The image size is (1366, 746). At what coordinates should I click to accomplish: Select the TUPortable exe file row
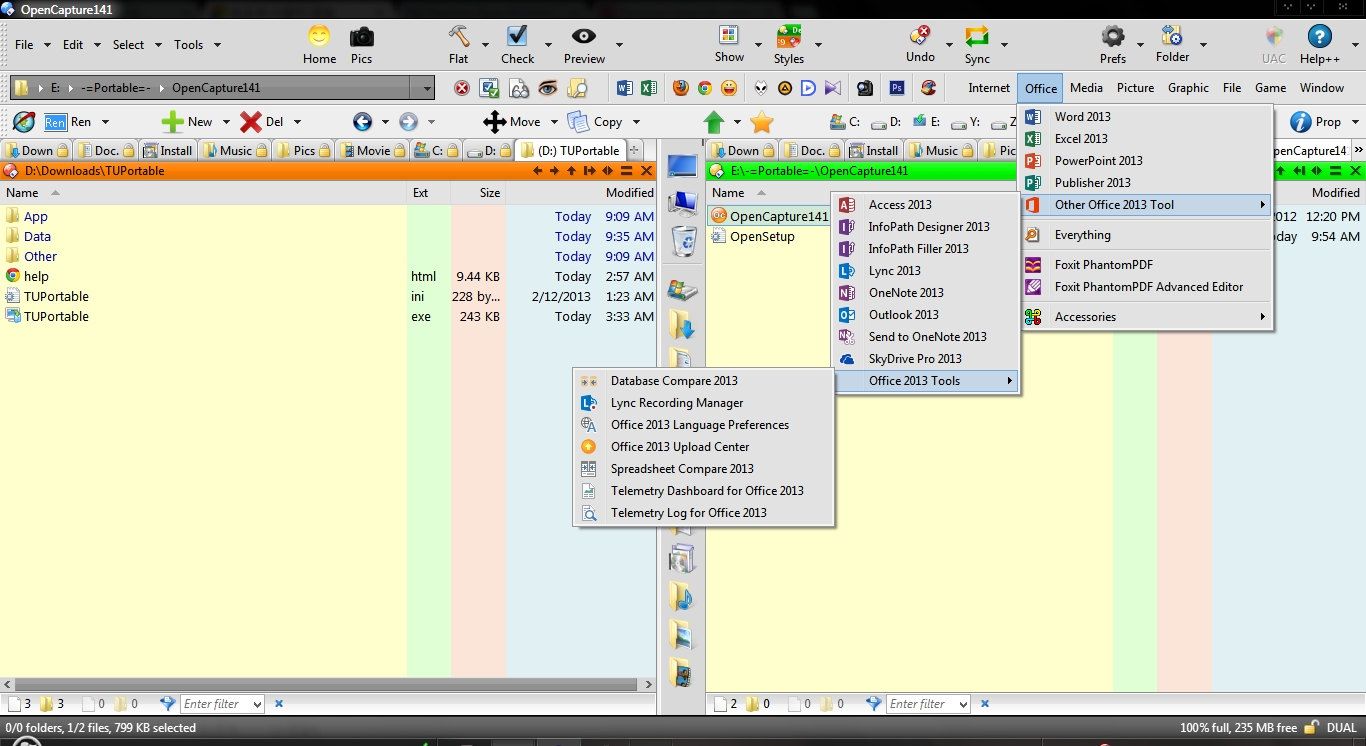point(328,316)
